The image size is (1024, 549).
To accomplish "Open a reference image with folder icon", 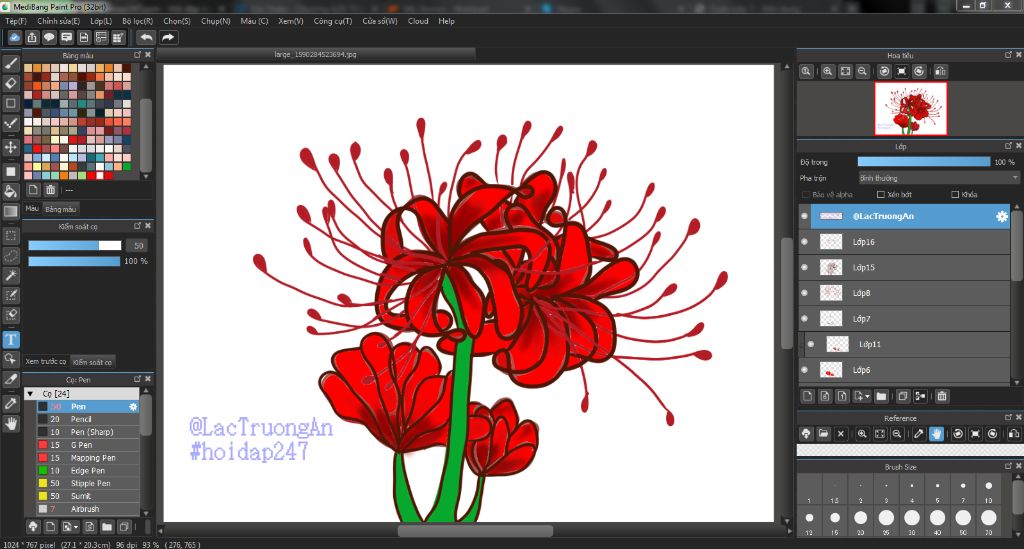I will pos(824,433).
